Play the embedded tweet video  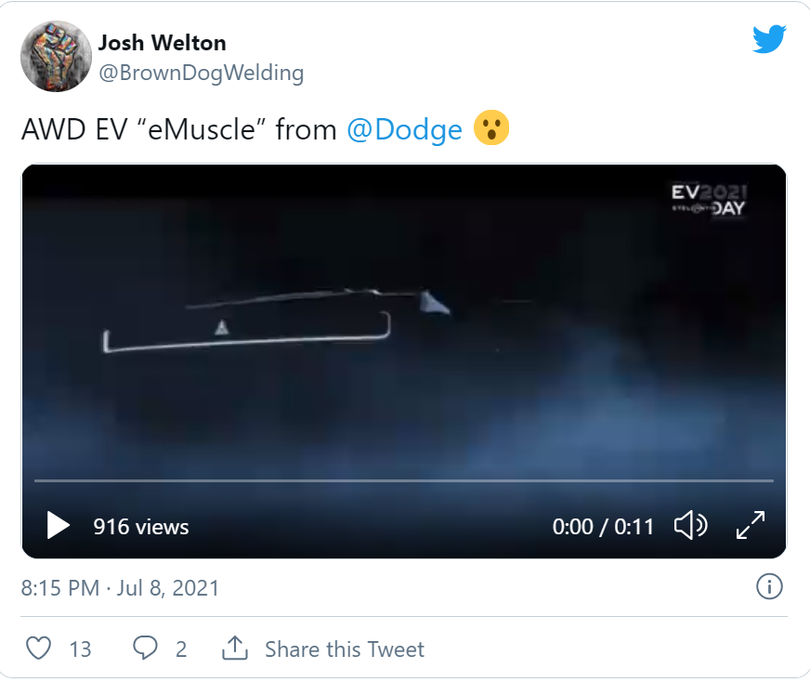[58, 526]
